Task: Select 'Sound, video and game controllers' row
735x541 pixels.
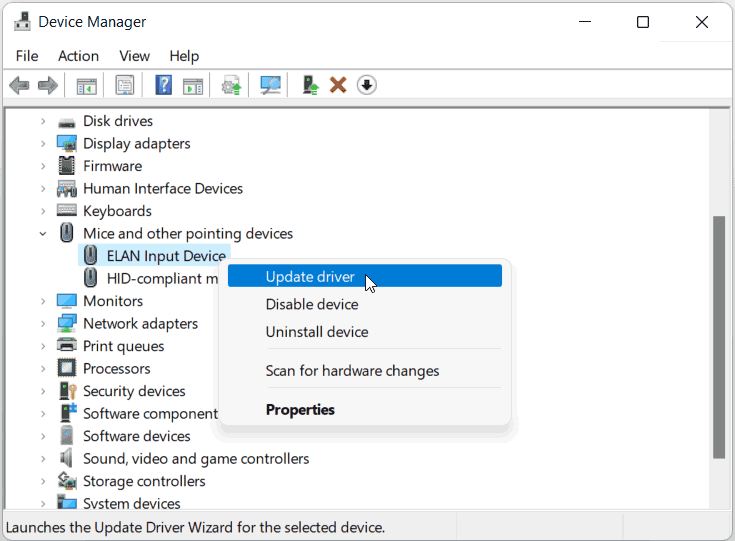Action: point(195,458)
